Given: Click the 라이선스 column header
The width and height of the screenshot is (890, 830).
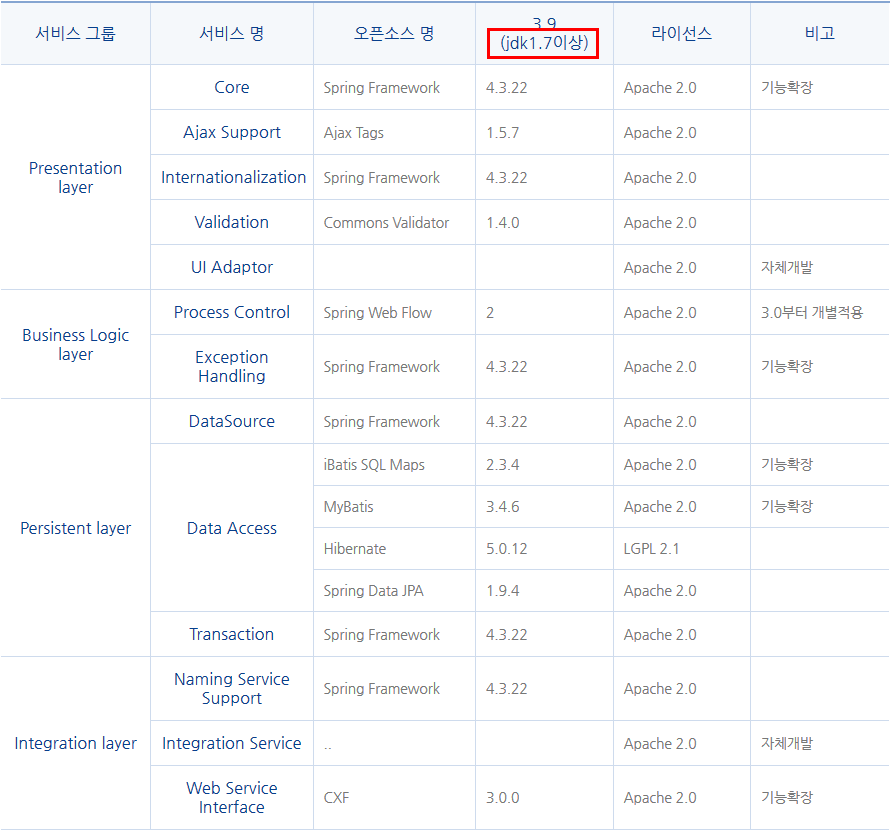Looking at the screenshot, I should tap(682, 33).
